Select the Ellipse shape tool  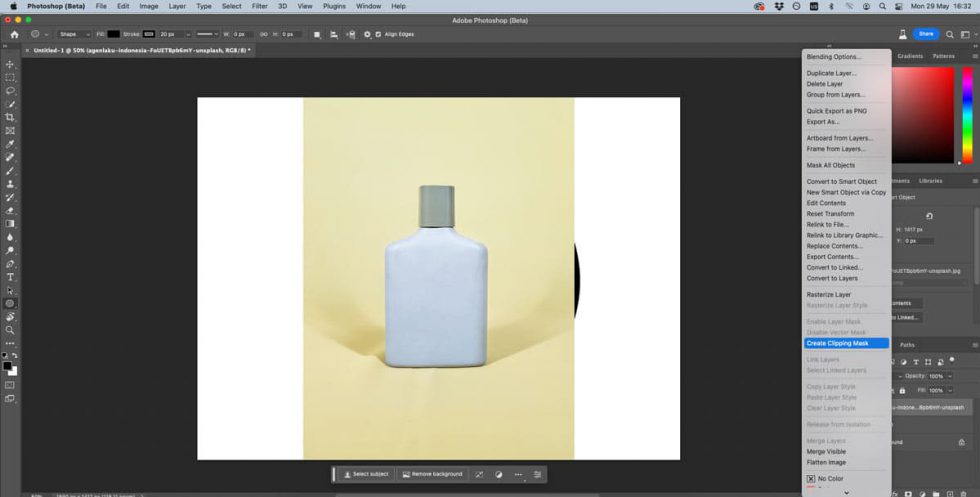coord(10,304)
